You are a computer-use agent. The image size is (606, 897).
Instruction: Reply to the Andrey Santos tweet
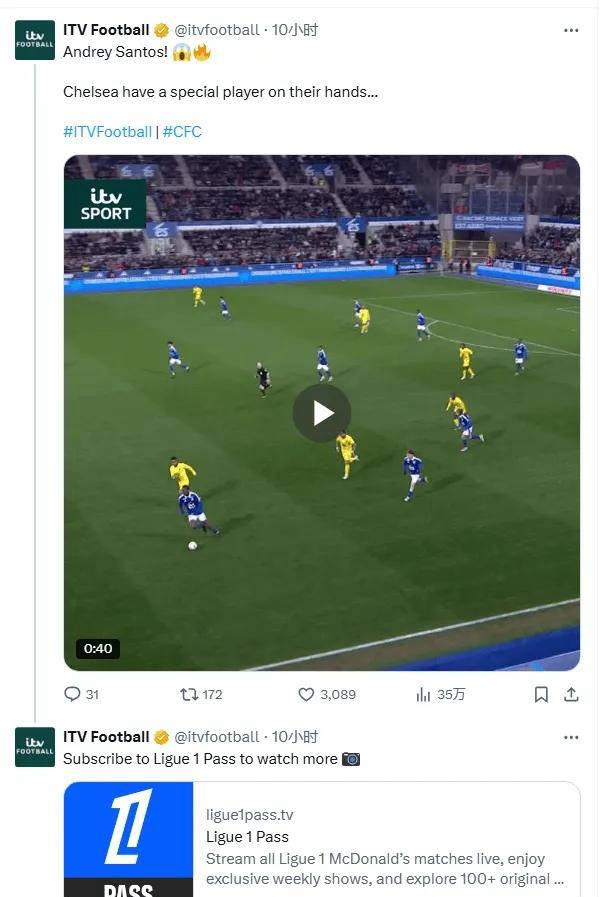72,694
